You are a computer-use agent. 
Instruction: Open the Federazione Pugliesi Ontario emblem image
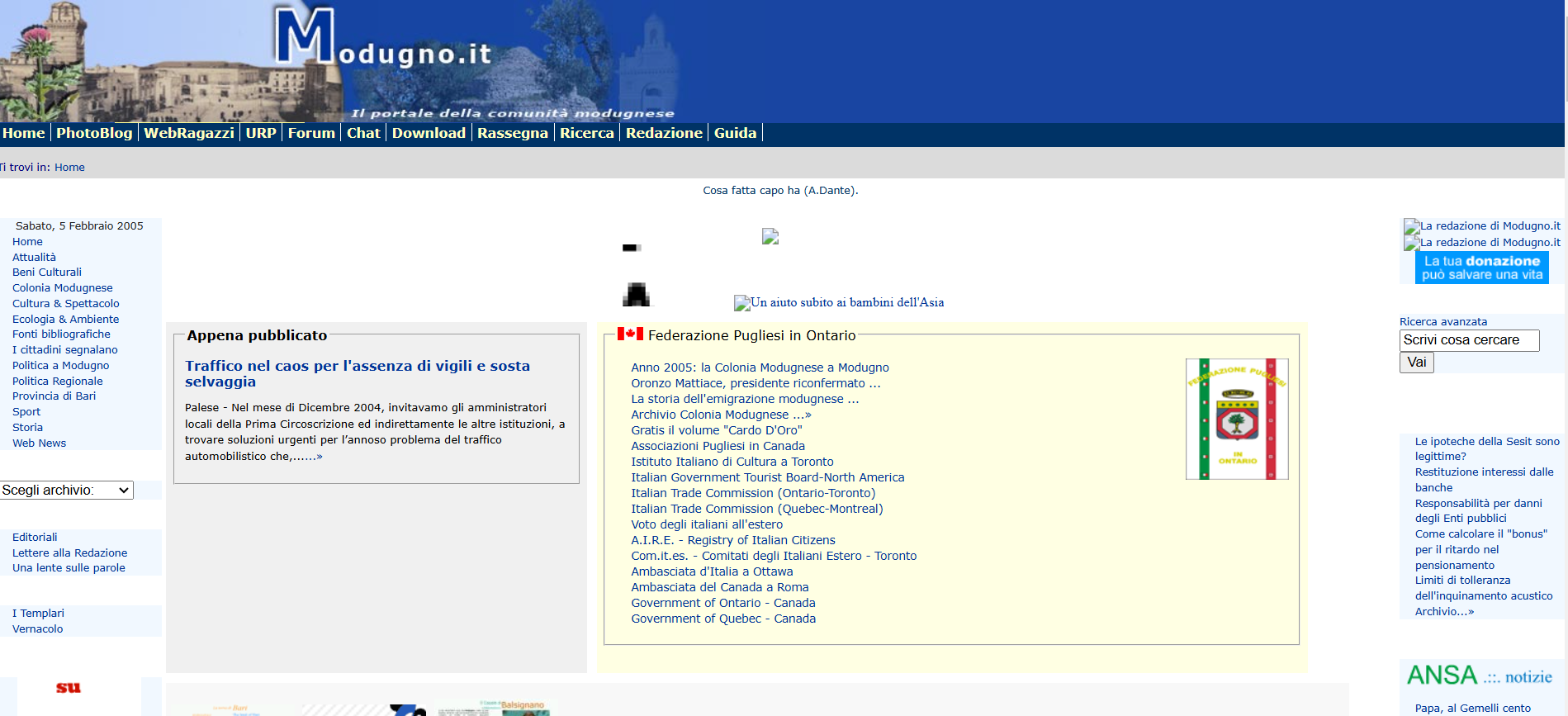pos(1236,419)
